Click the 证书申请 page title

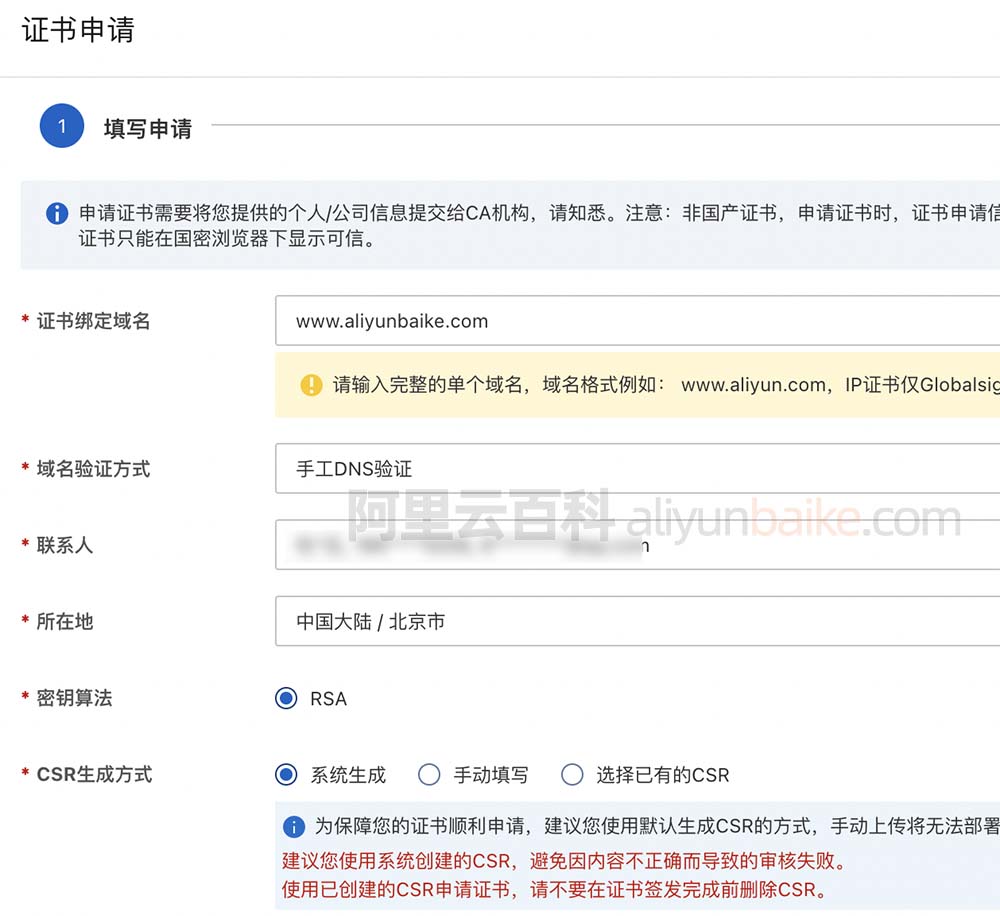tap(78, 30)
